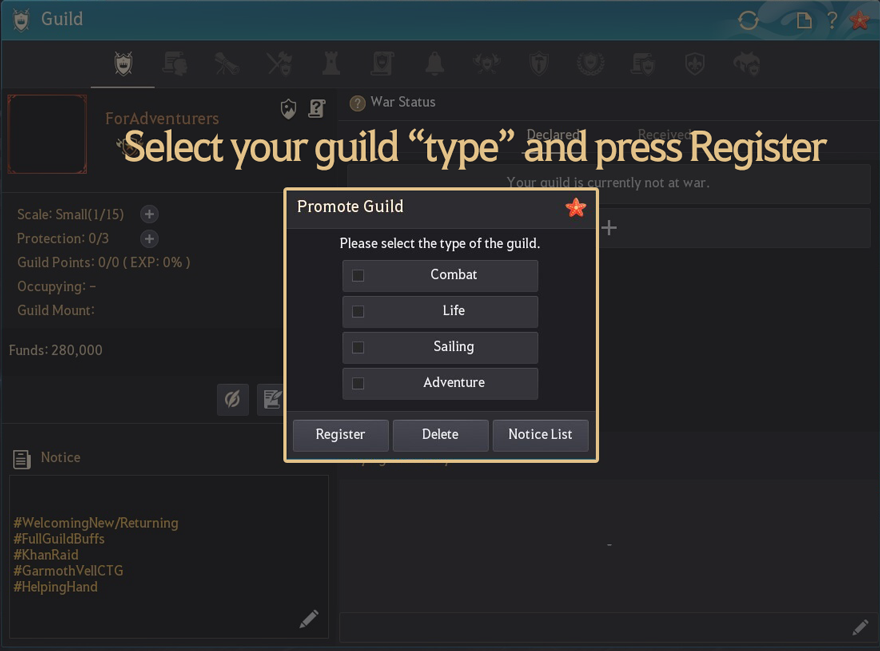Enable the Combat guild type checkbox
This screenshot has height=651, width=880.
[358, 275]
